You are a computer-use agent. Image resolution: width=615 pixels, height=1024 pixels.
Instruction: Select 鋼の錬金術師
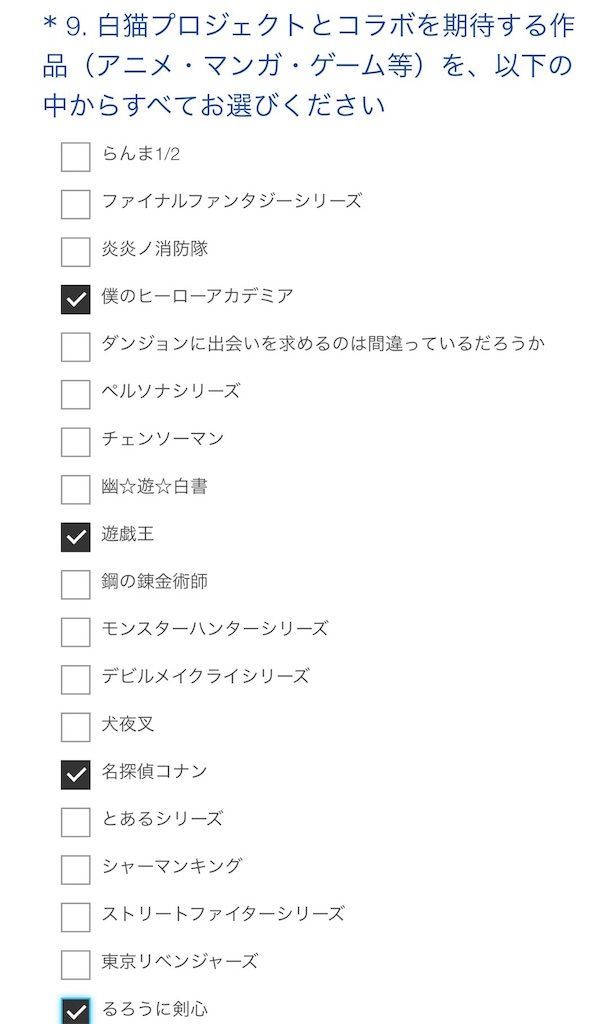tap(73, 583)
